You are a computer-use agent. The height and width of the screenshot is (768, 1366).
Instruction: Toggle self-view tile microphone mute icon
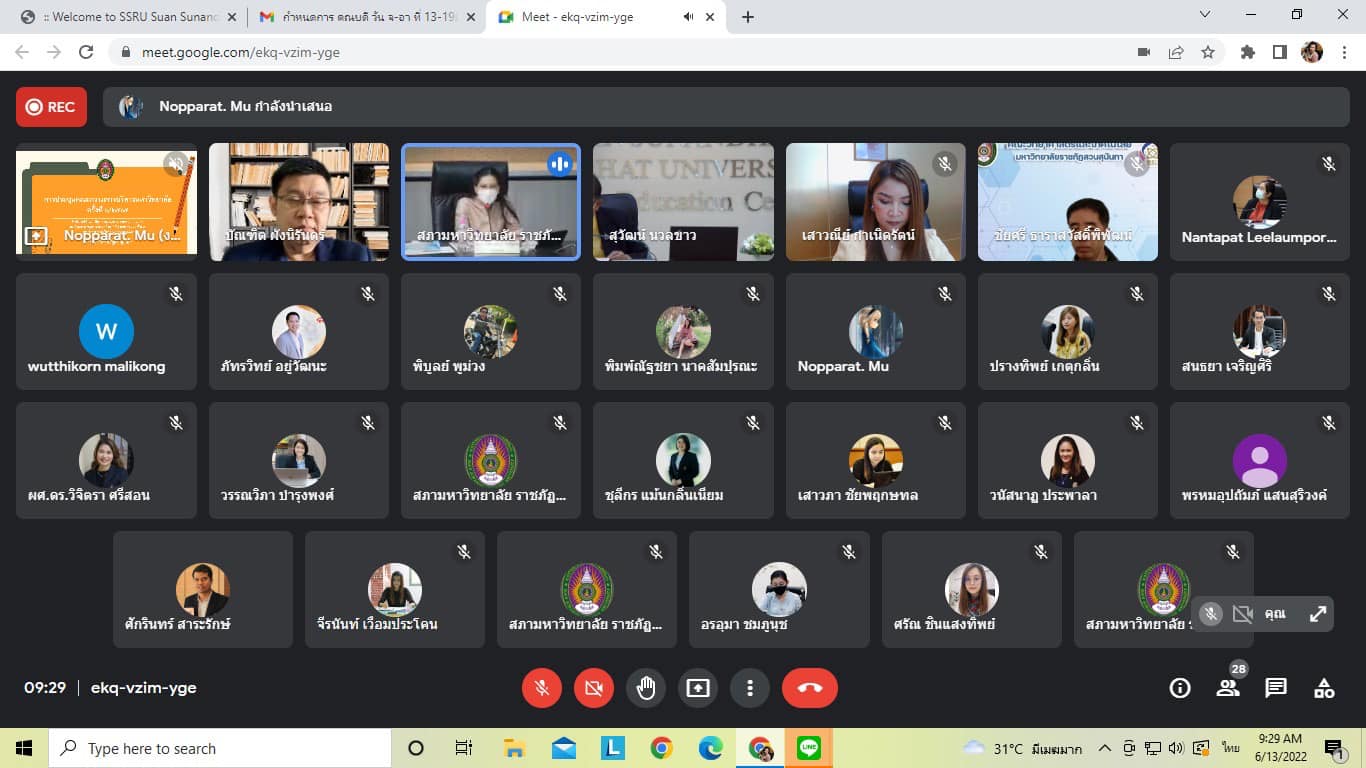click(1211, 614)
